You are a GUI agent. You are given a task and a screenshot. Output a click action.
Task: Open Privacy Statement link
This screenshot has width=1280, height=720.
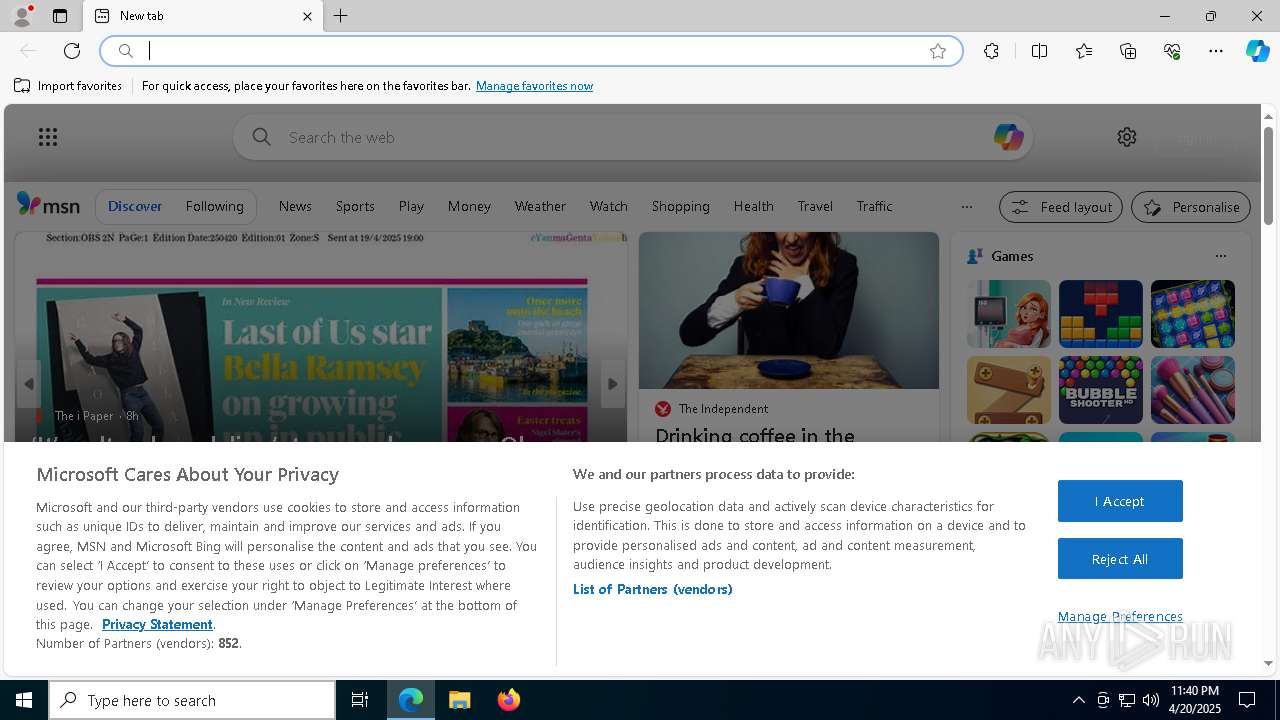coord(157,624)
